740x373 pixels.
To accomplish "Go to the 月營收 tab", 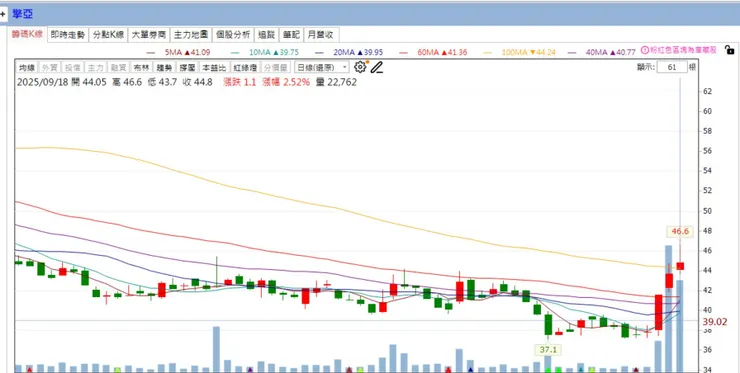I will [321, 34].
